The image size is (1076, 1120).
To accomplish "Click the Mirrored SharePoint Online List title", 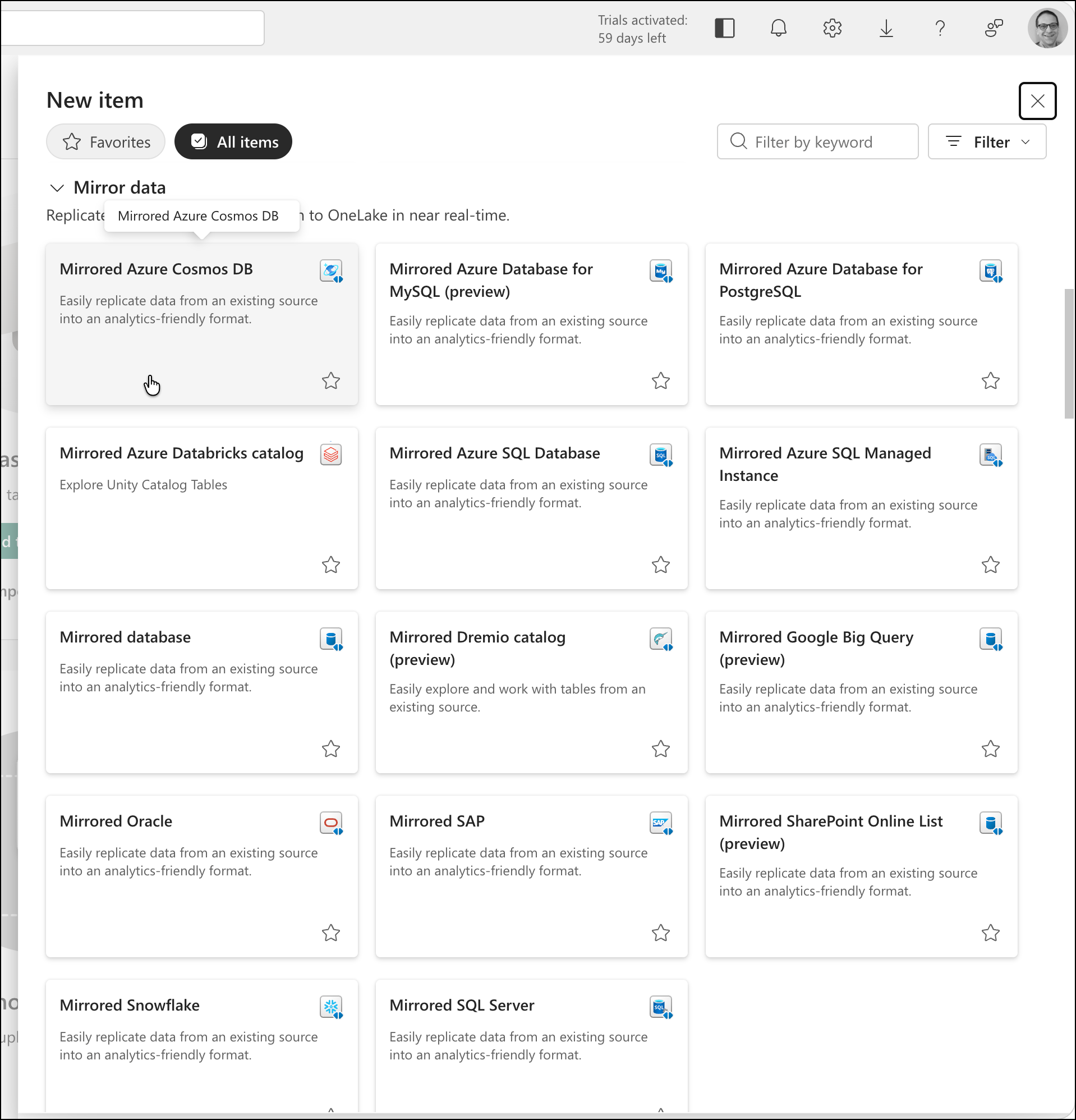I will click(831, 832).
